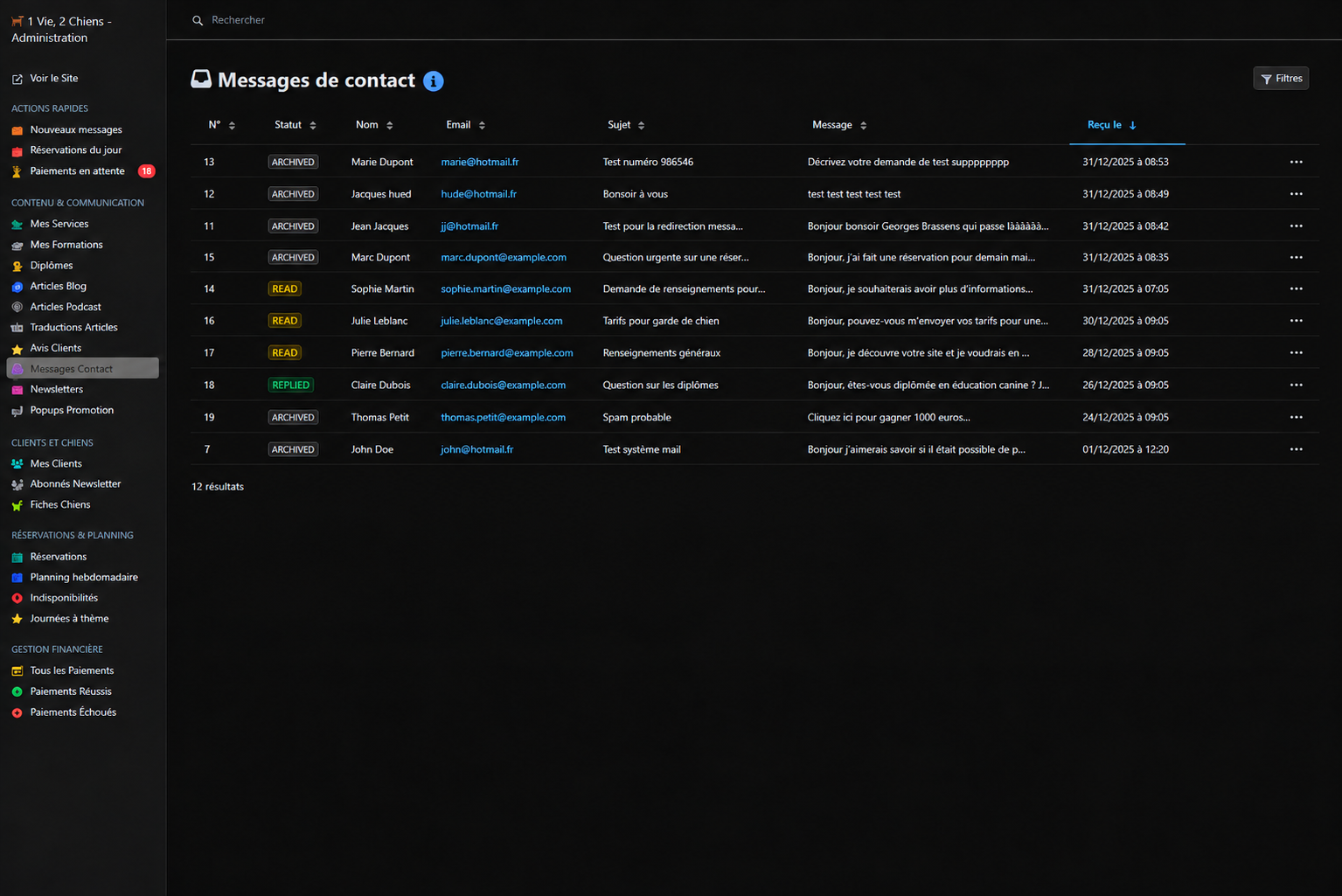This screenshot has height=896, width=1342.
Task: Open Messages Contact in sidebar
Action: click(83, 369)
